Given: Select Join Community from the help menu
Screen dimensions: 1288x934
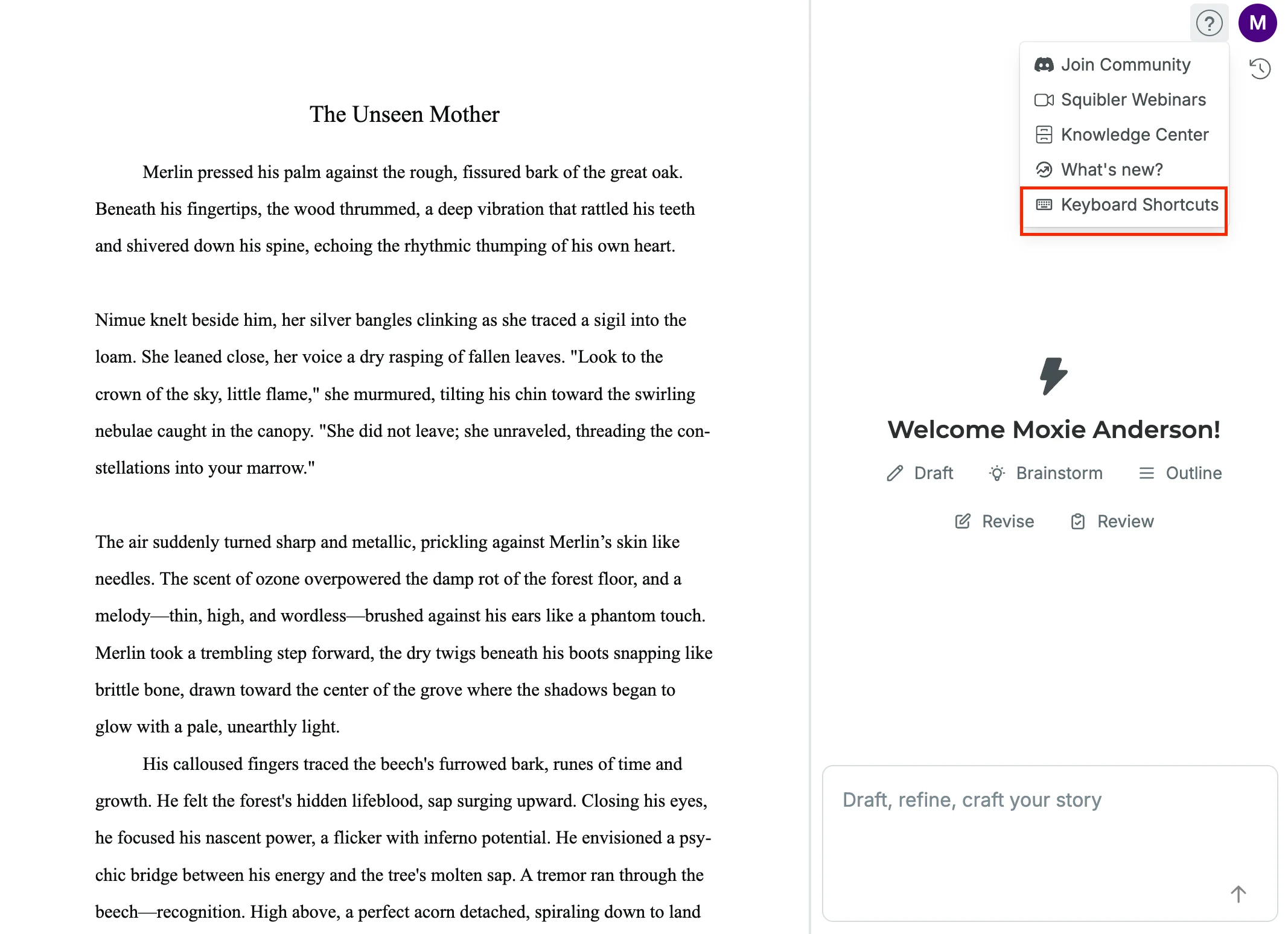Looking at the screenshot, I should point(1124,65).
